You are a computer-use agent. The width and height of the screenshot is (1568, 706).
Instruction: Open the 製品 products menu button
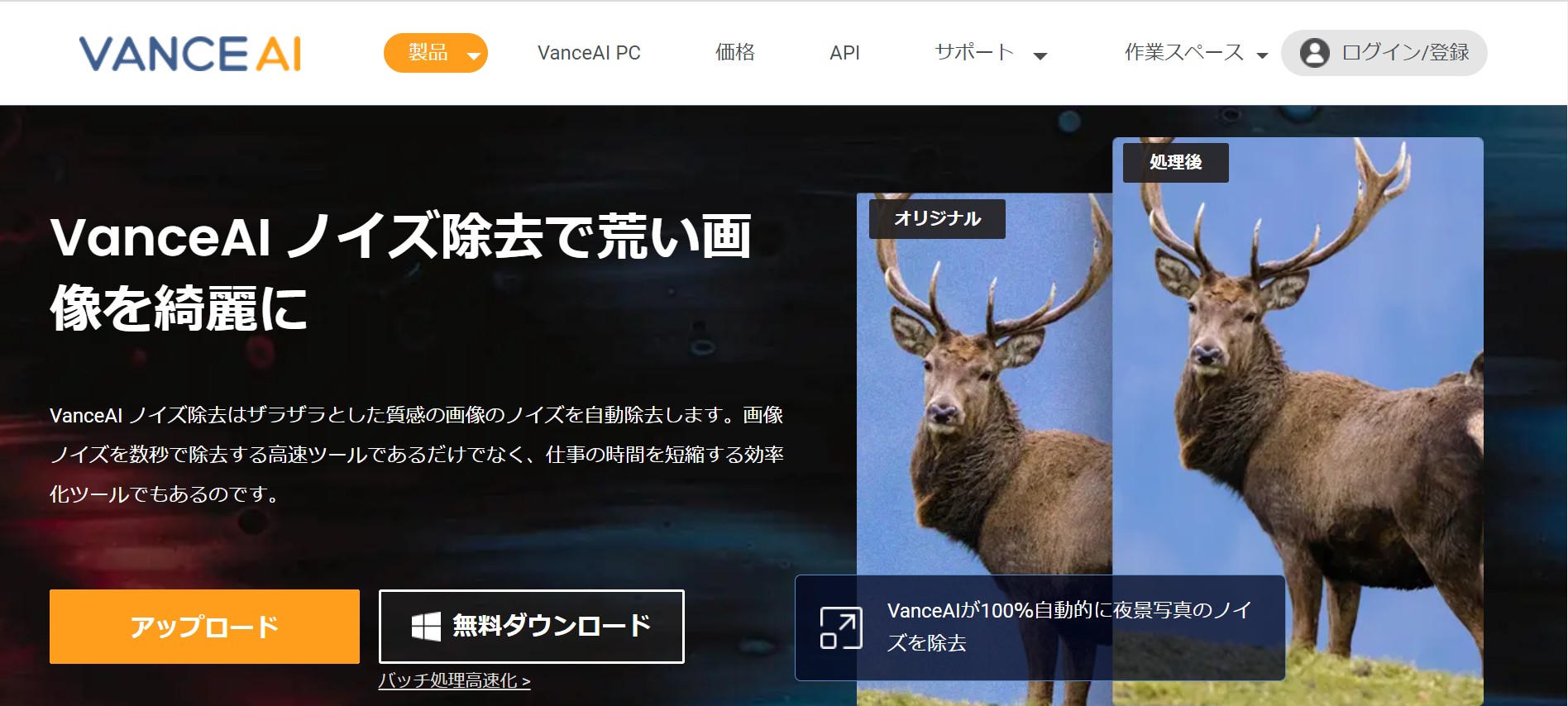[436, 53]
